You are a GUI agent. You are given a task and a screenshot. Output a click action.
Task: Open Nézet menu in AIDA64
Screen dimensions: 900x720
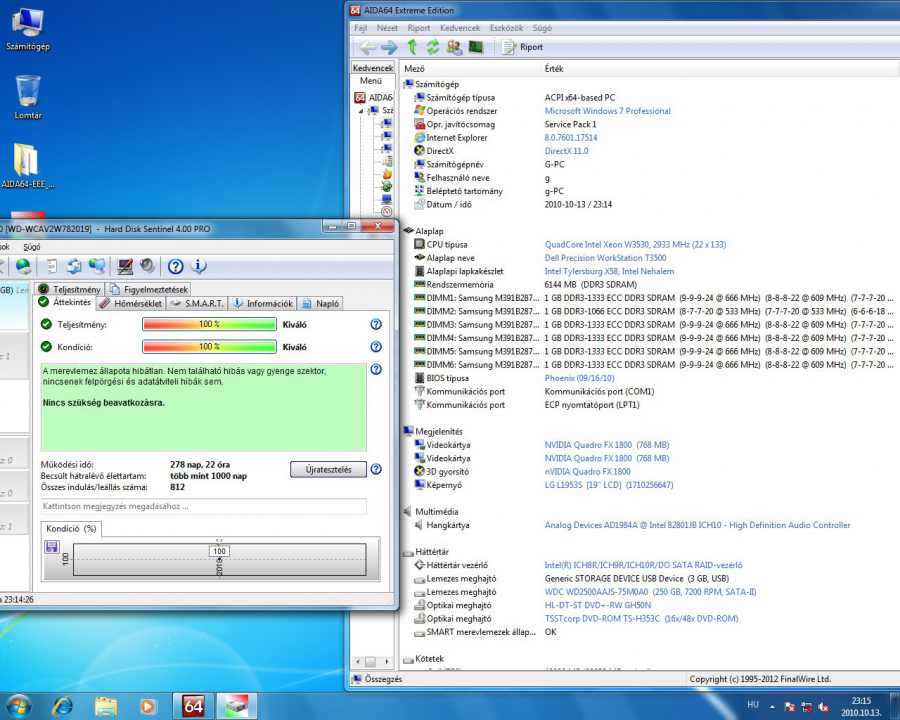(x=387, y=28)
